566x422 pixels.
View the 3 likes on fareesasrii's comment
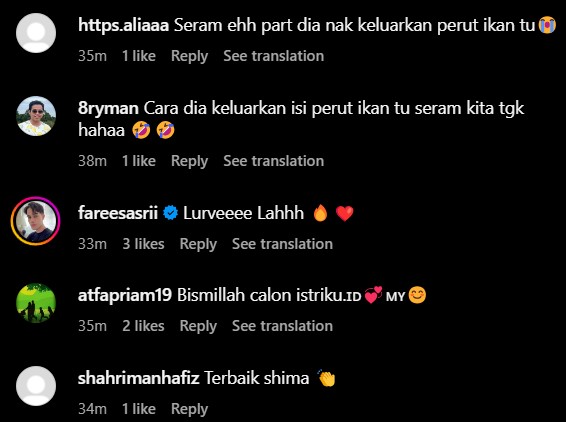(143, 244)
